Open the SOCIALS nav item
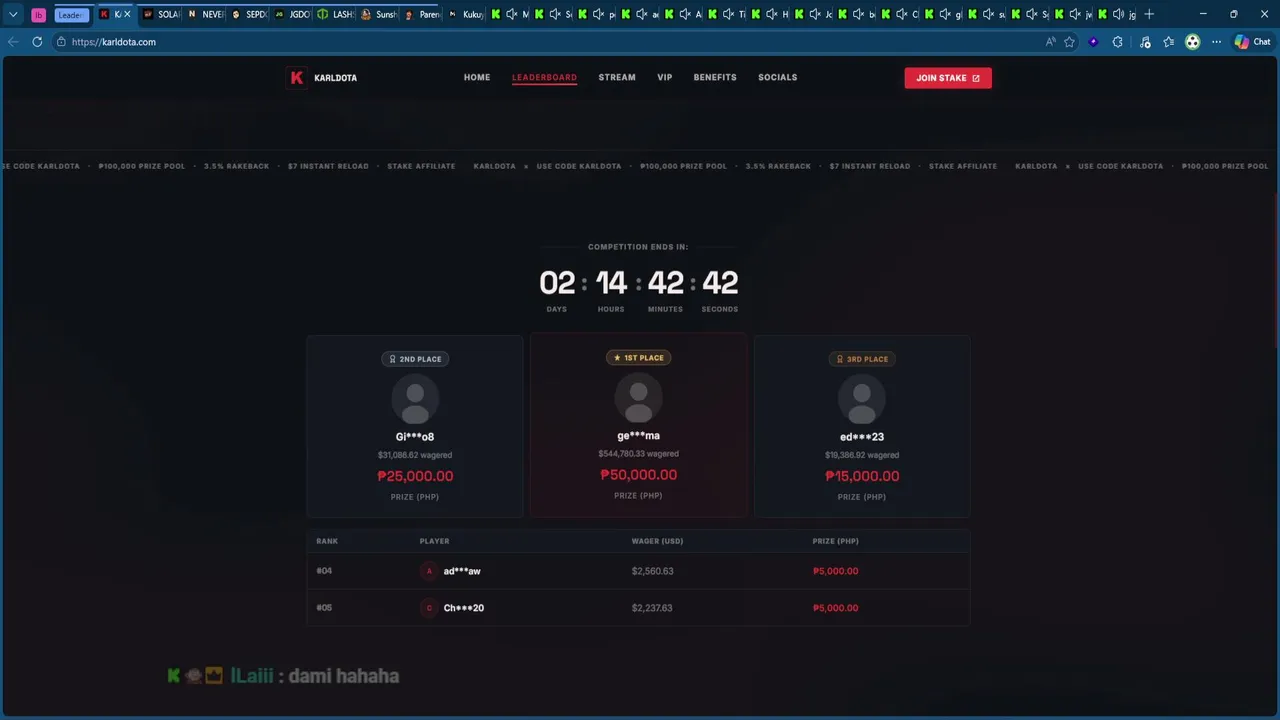Screen dimensions: 1280x720 (778, 77)
